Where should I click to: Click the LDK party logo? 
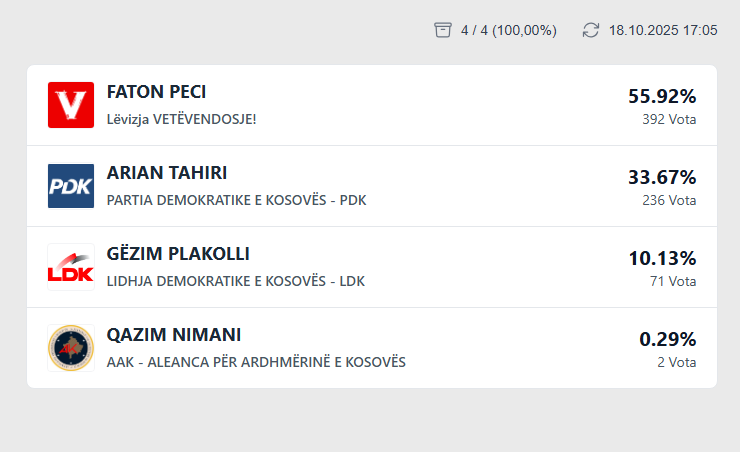(71, 267)
